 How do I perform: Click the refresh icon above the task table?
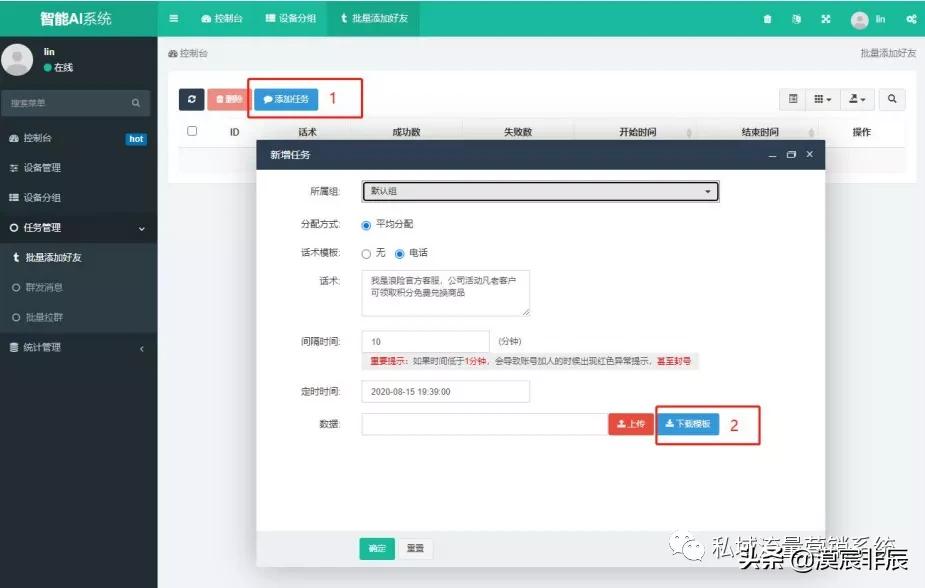(x=190, y=99)
